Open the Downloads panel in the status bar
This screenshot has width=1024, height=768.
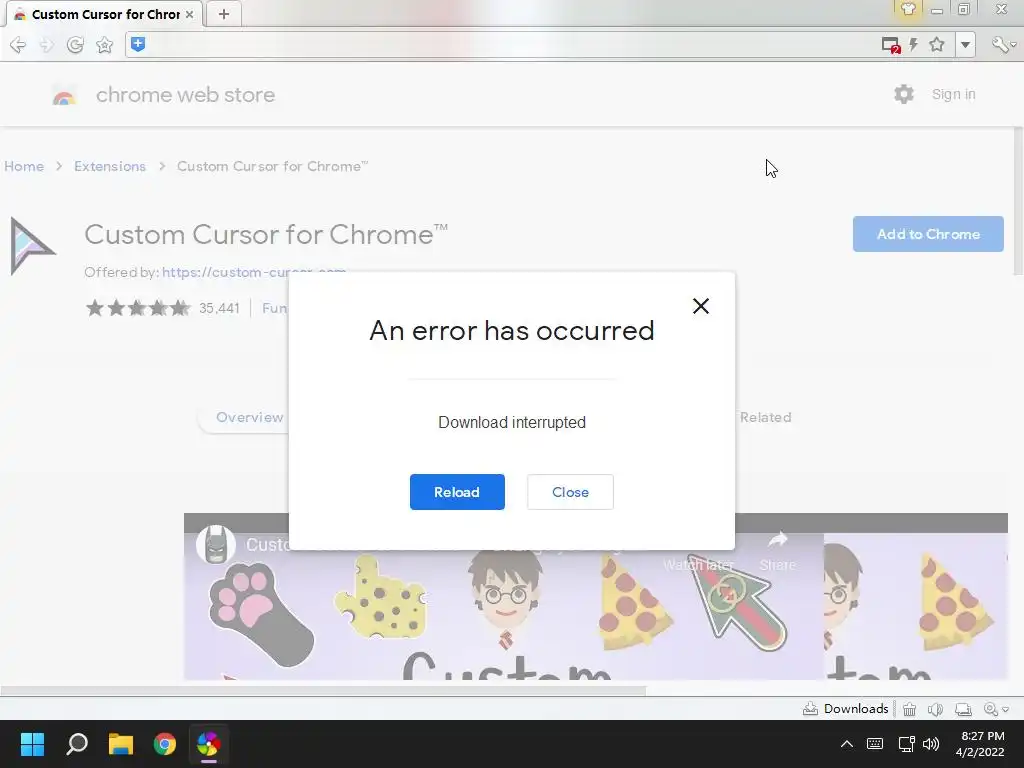pos(846,709)
